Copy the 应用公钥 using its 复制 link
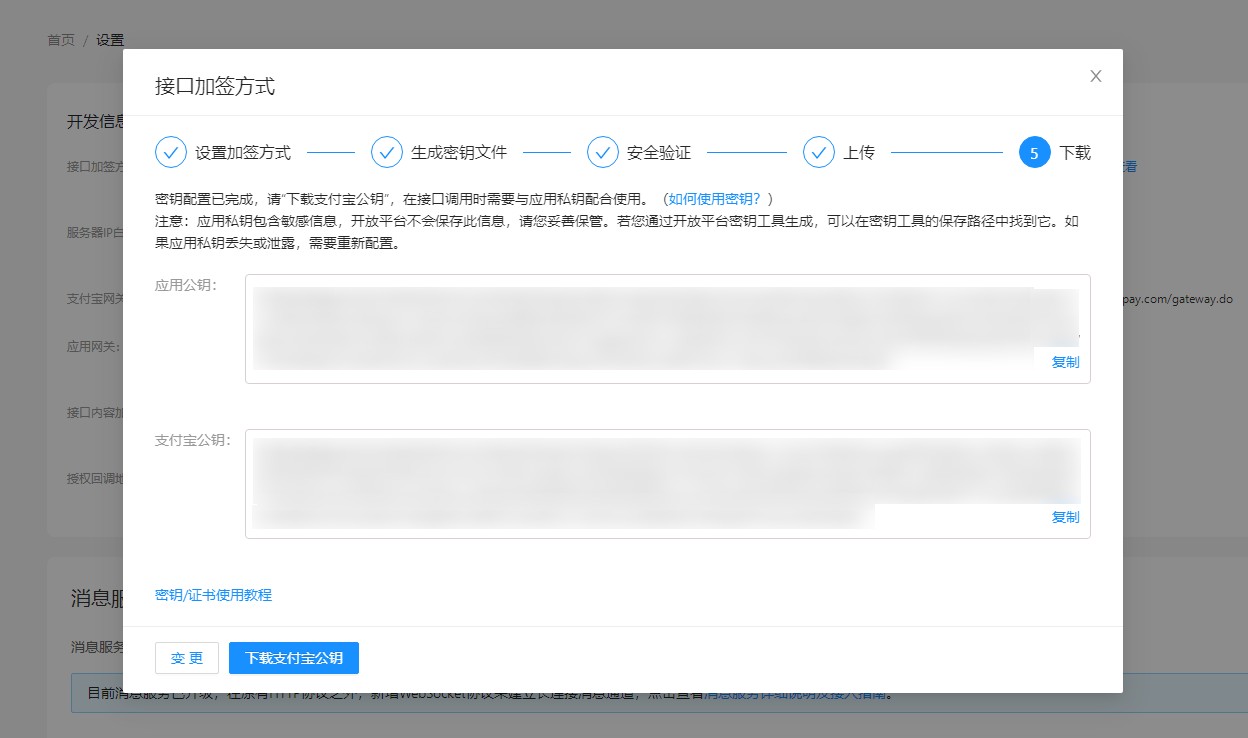The width and height of the screenshot is (1248, 738). pos(1065,362)
